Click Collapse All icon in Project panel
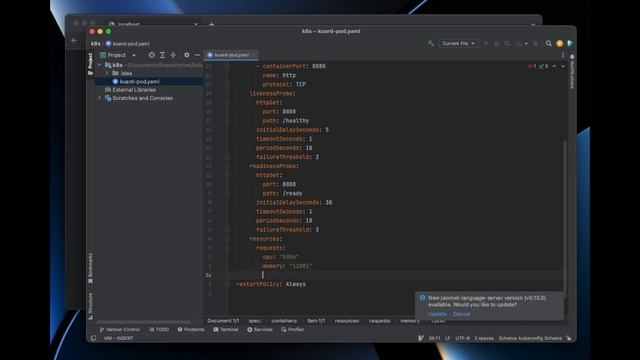The image size is (640, 360). pyautogui.click(x=173, y=55)
